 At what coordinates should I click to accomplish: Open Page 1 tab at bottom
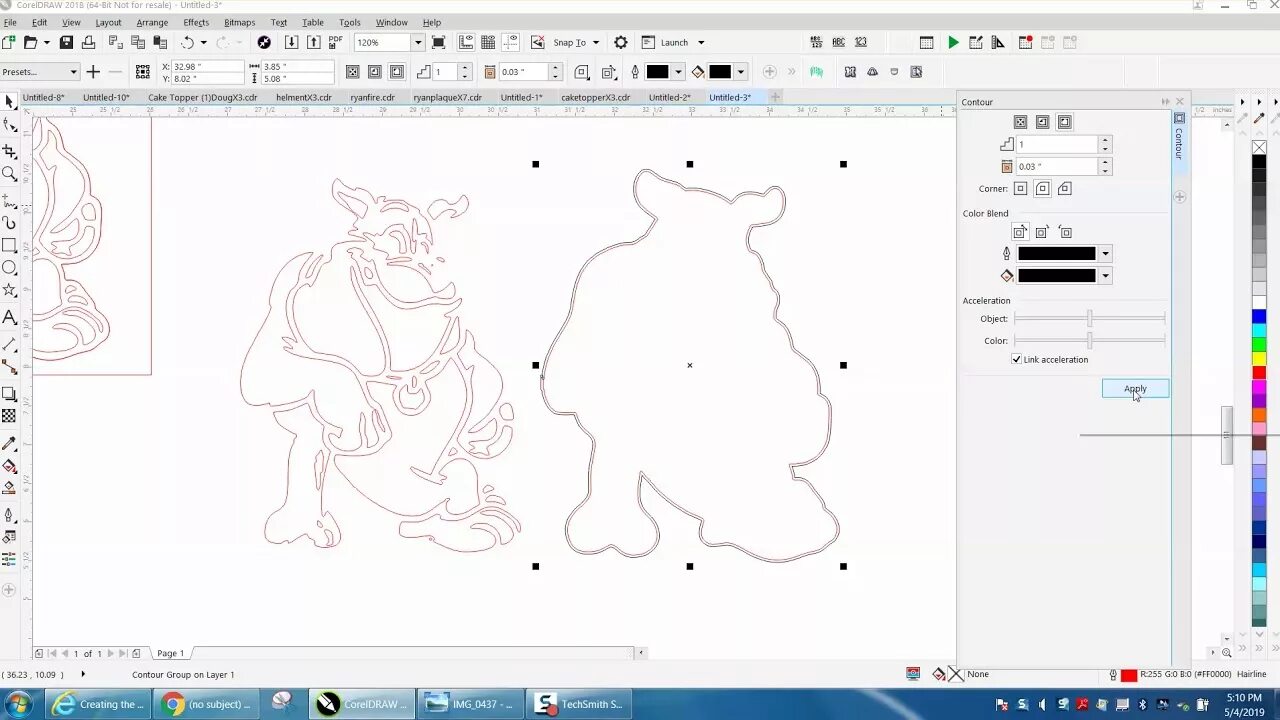tap(170, 653)
